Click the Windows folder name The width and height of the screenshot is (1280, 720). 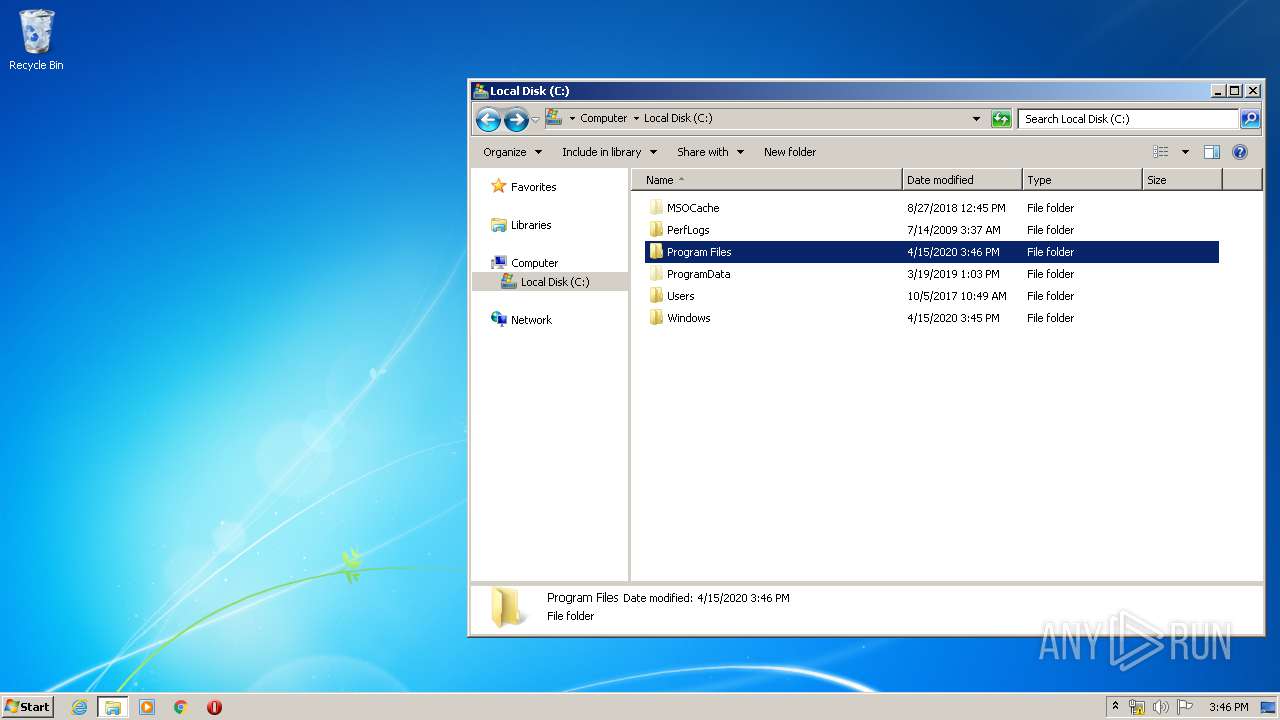689,318
